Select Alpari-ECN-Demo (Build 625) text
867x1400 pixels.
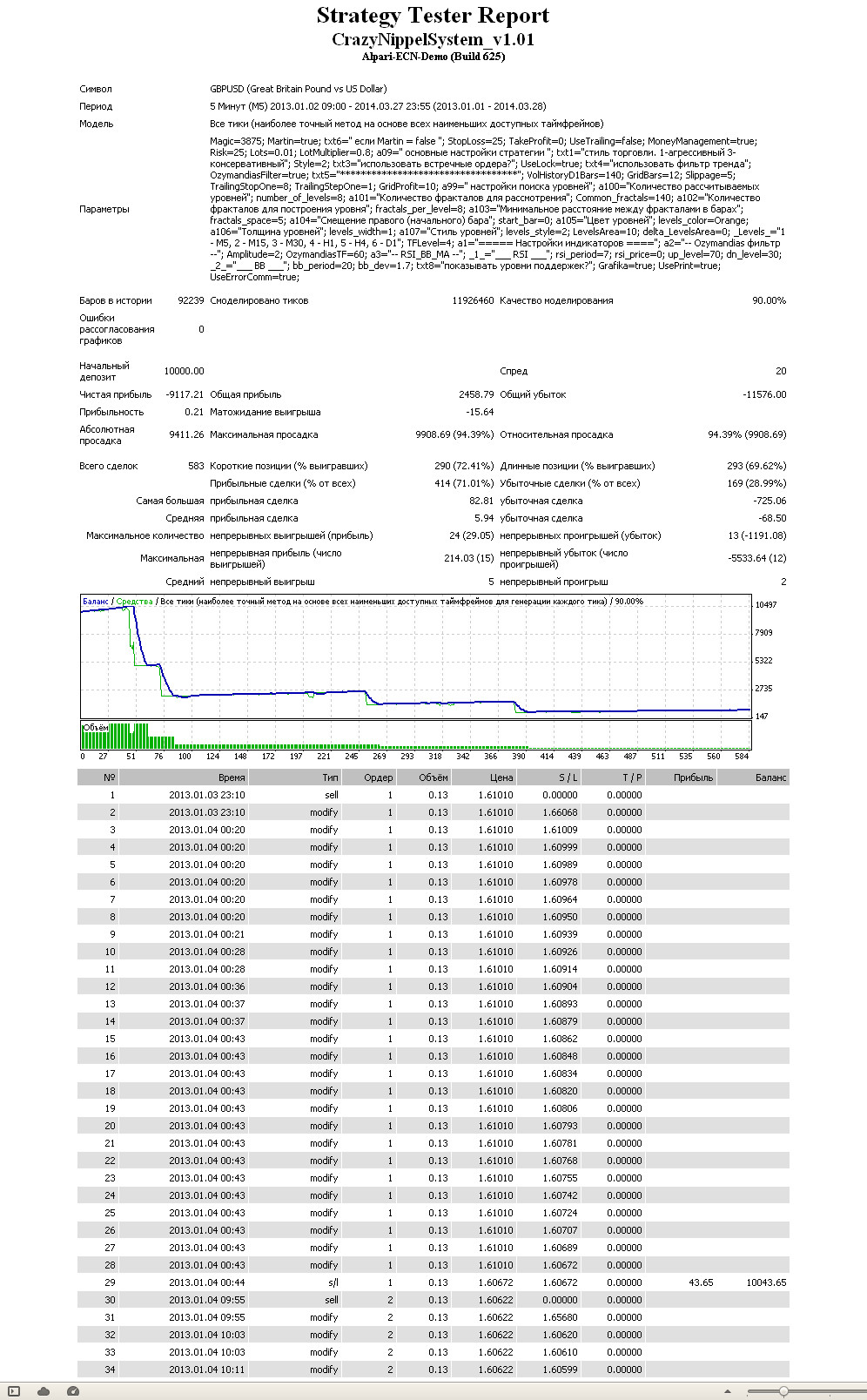[433, 57]
